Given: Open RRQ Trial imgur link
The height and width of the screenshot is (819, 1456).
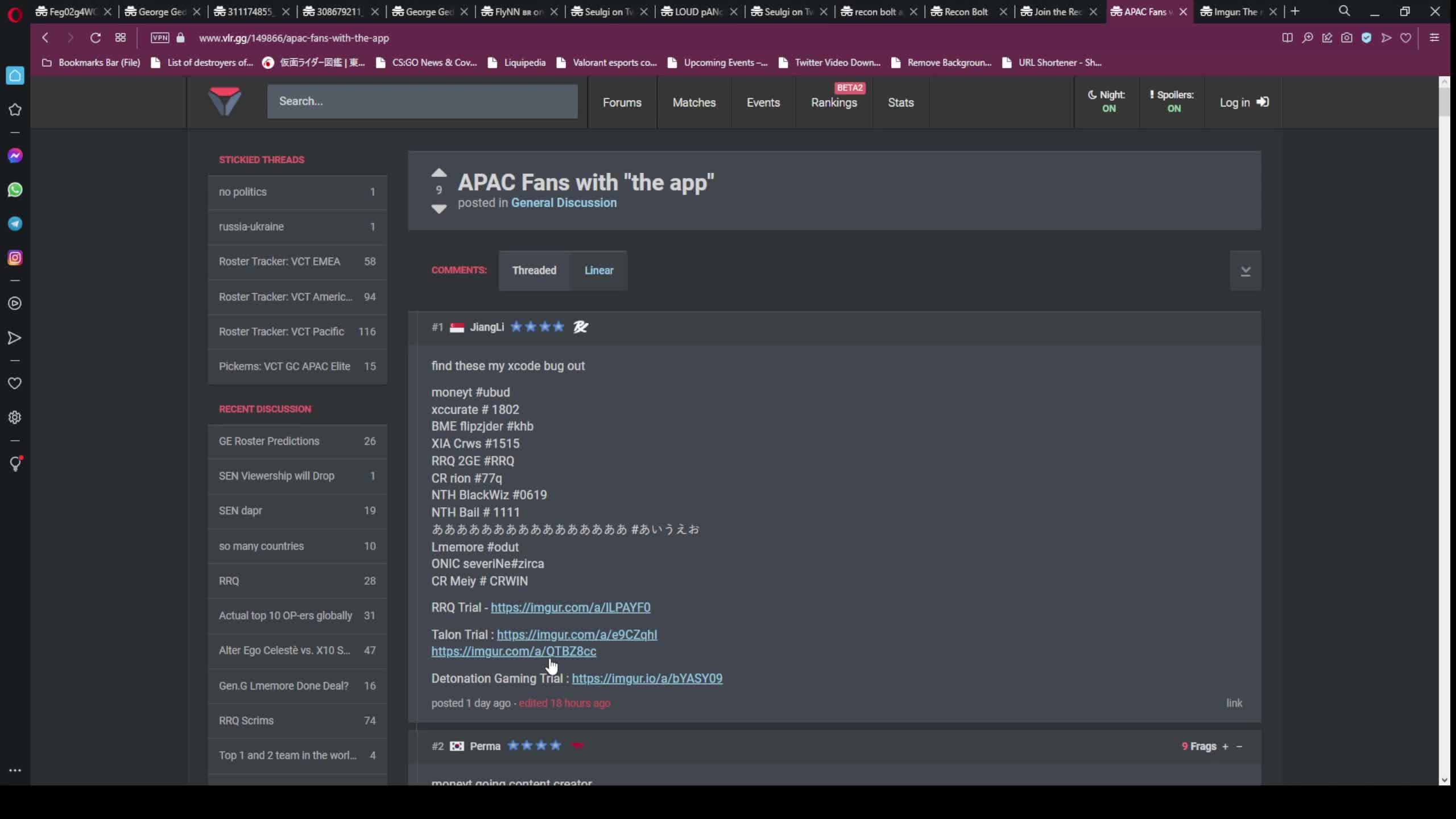Looking at the screenshot, I should [570, 607].
